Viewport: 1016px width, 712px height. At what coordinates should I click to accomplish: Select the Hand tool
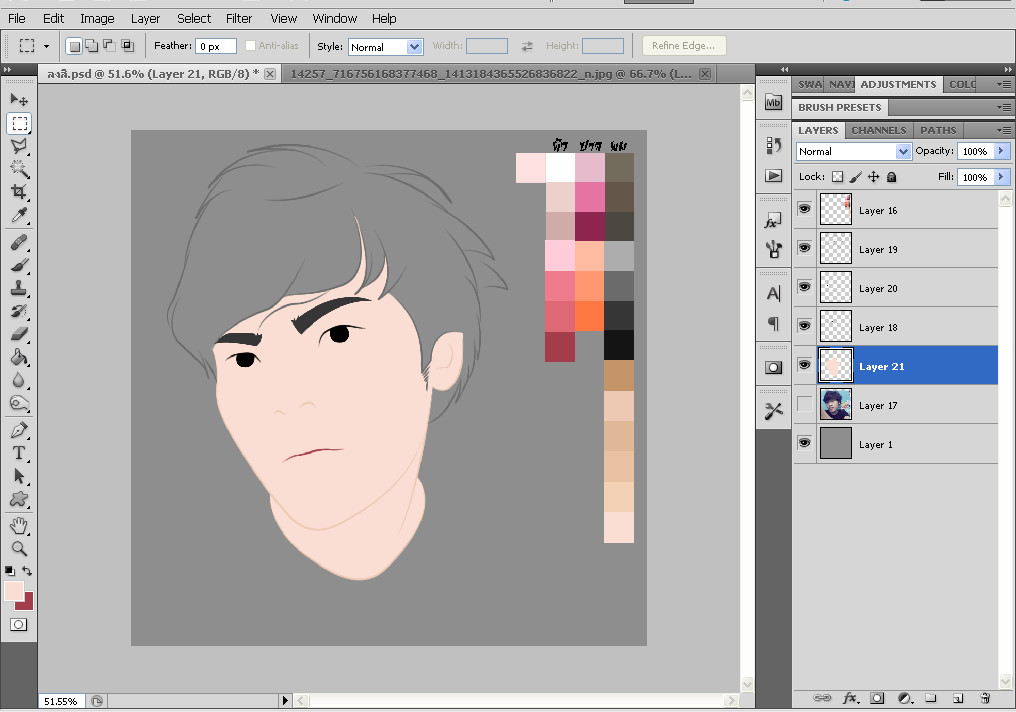click(19, 525)
